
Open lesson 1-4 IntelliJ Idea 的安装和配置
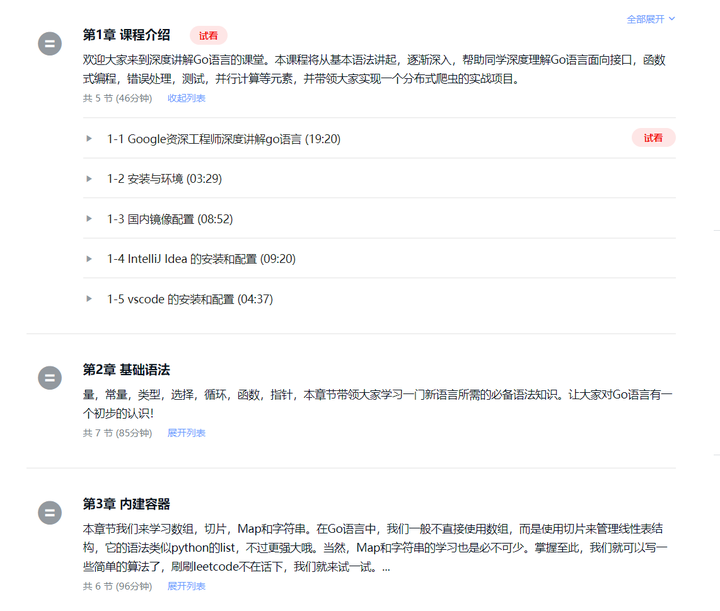(202, 259)
